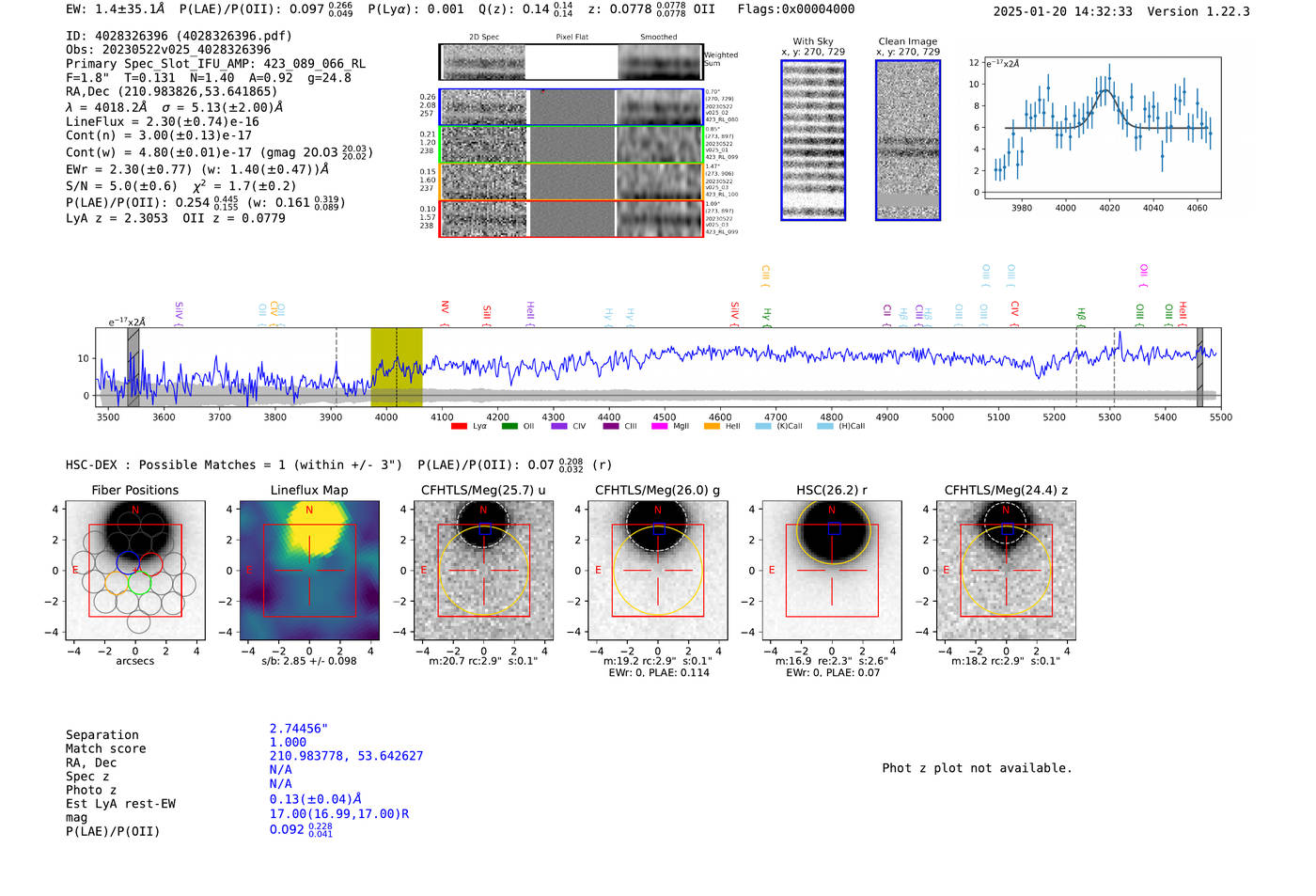The width and height of the screenshot is (1316, 896).
Task: Select the green-bordered 2D spectrum fiber row
Action: tap(572, 145)
